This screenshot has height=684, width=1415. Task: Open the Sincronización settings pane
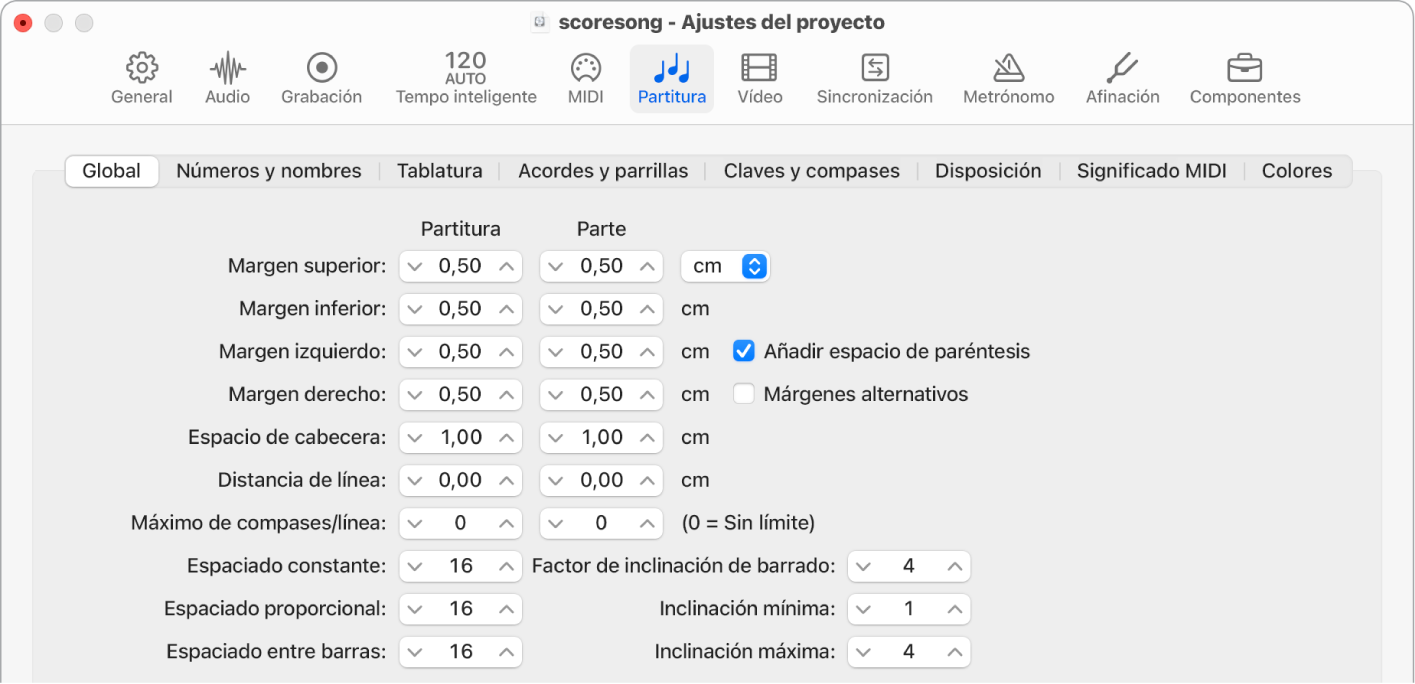[874, 79]
